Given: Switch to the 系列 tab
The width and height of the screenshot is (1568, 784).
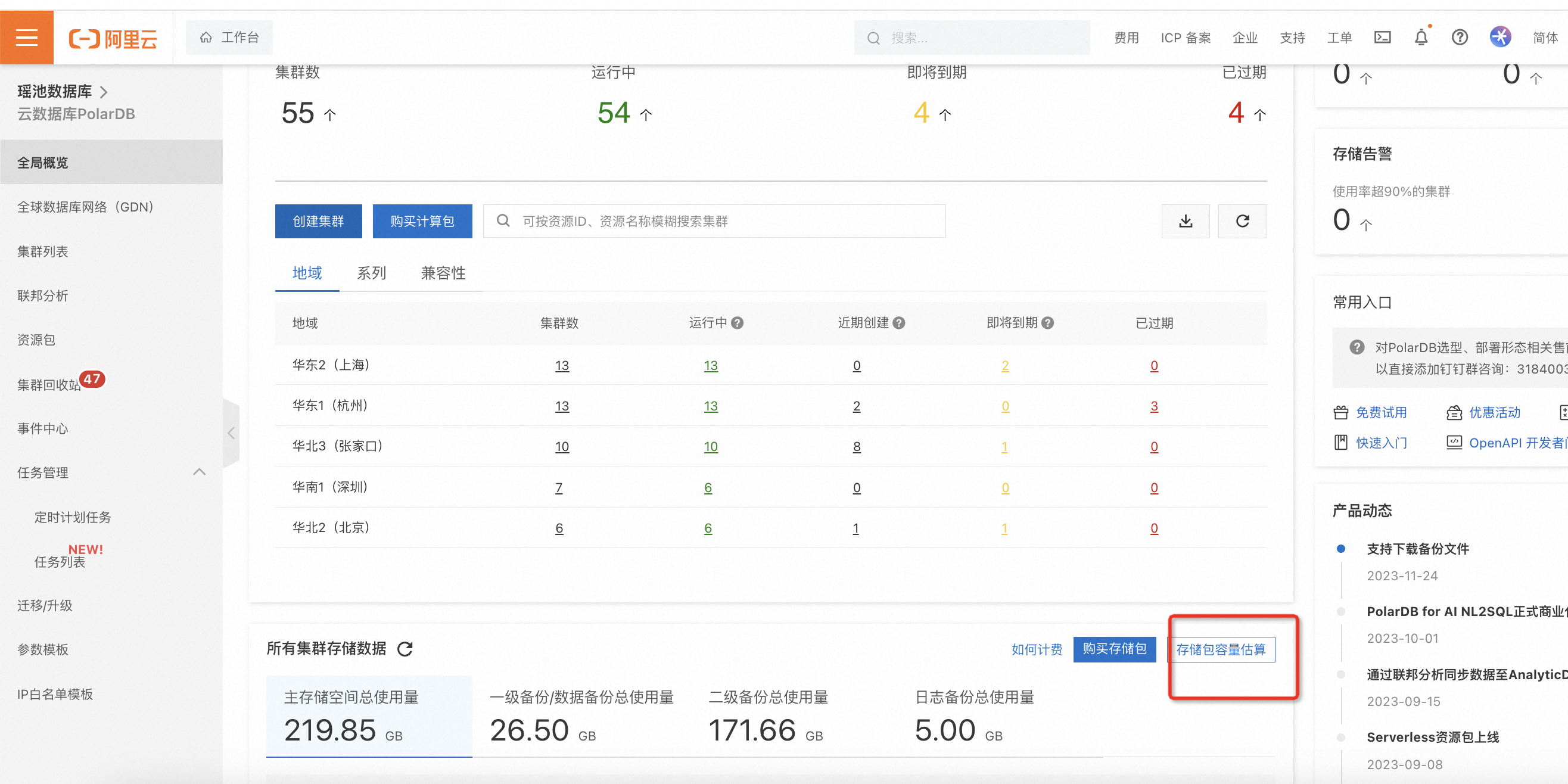Looking at the screenshot, I should point(371,273).
